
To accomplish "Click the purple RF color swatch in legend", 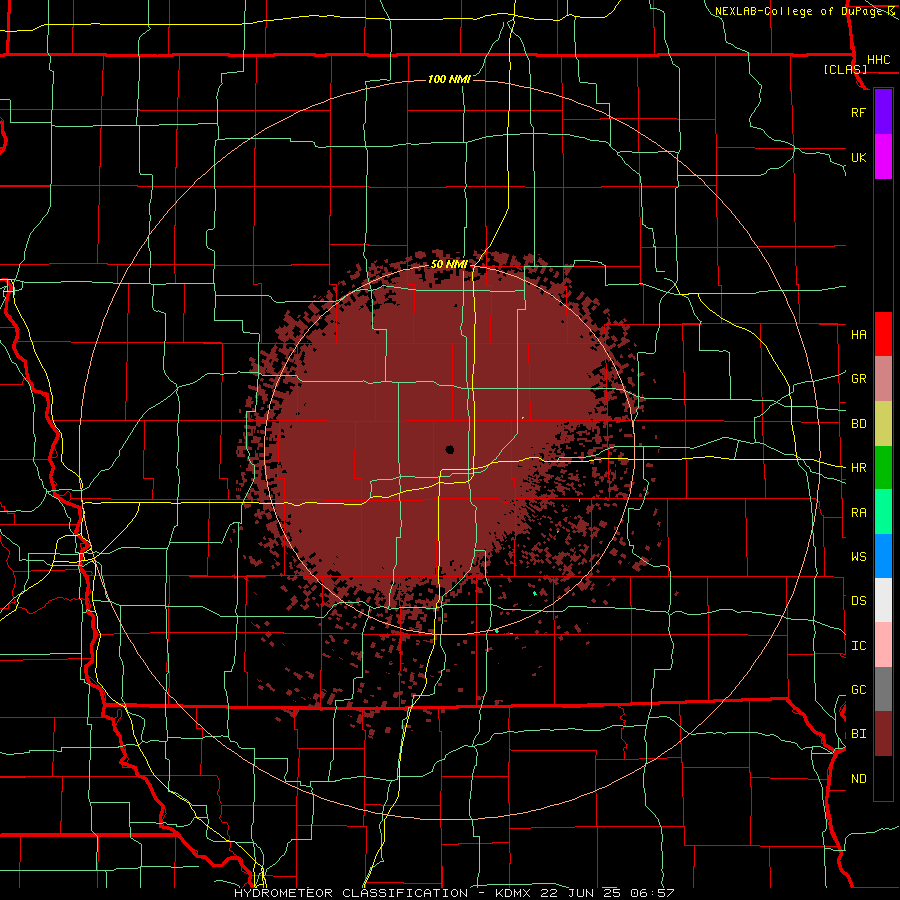I will 883,112.
